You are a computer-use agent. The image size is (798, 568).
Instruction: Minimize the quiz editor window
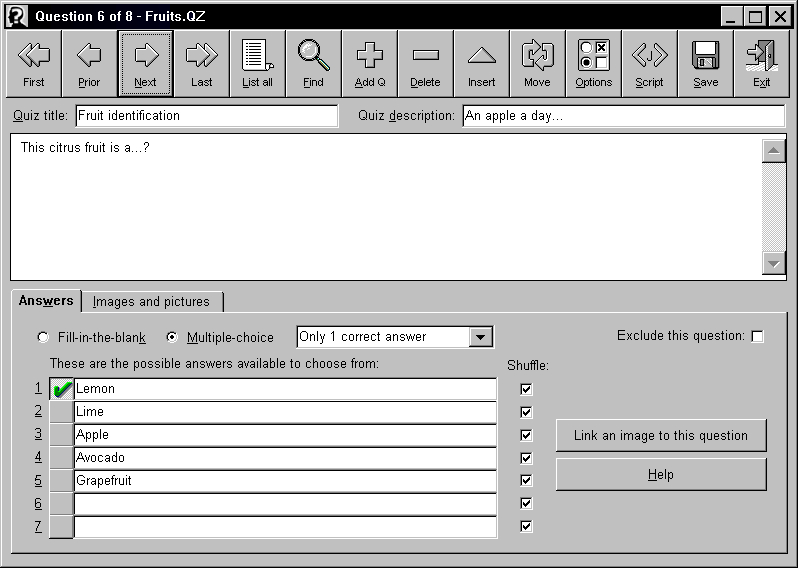tap(731, 16)
